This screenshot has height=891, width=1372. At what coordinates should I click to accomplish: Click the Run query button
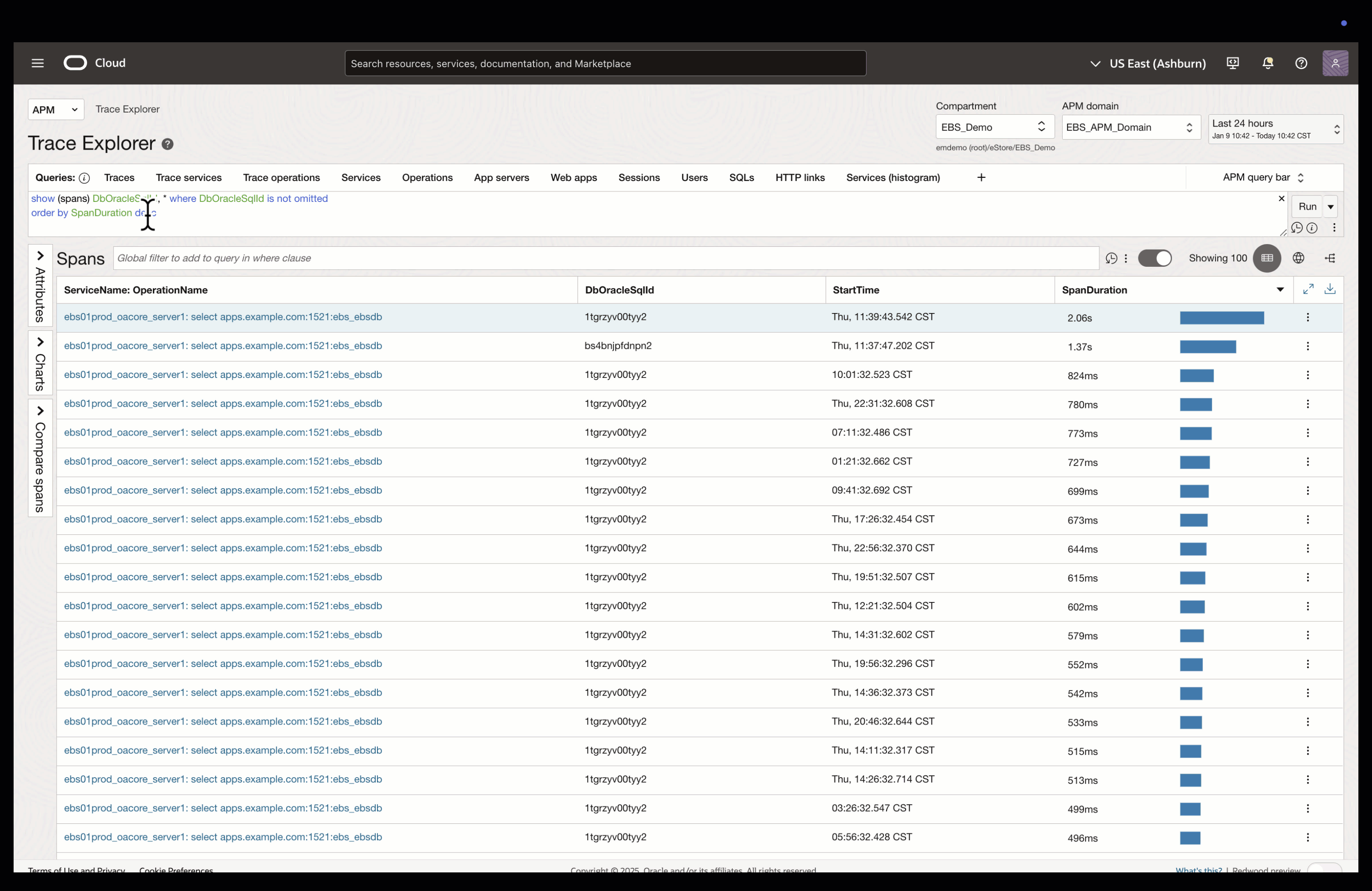(1307, 207)
